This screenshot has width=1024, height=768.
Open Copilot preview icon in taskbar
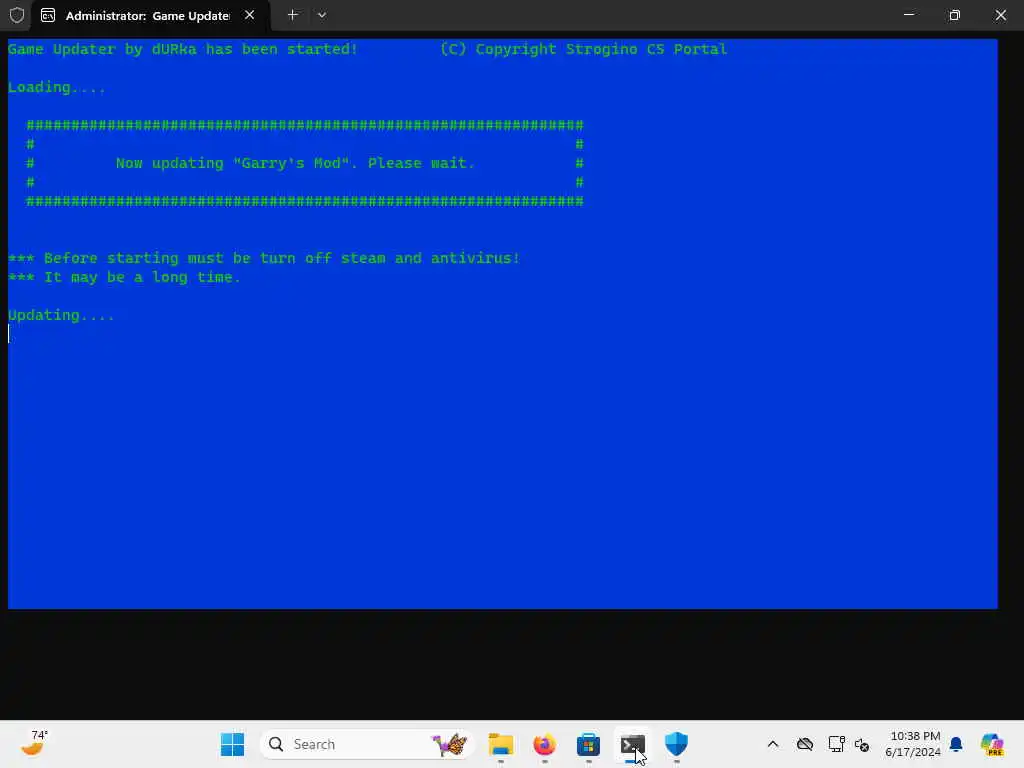tap(992, 744)
